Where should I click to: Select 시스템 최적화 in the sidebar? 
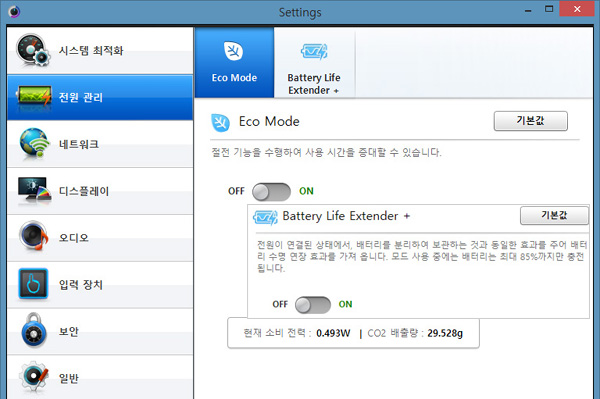tap(100, 50)
